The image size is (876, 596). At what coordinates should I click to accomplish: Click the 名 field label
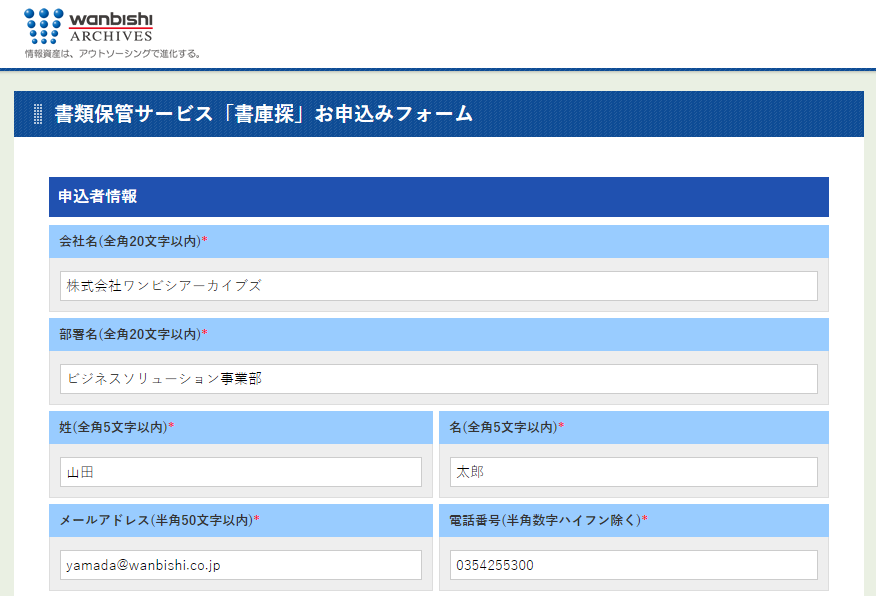pyautogui.click(x=503, y=428)
